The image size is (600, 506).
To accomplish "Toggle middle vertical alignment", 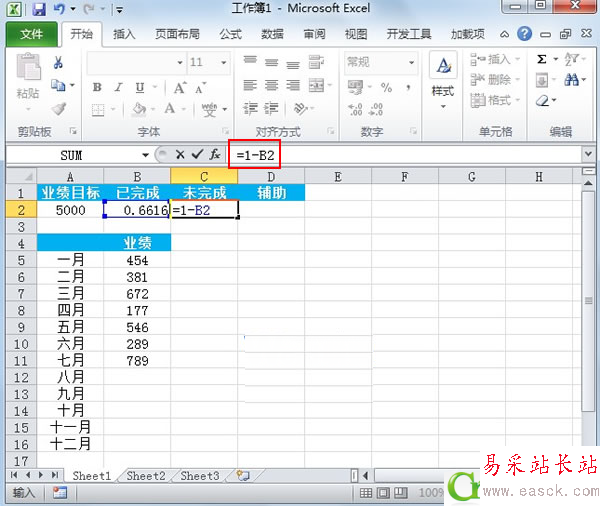I will point(271,61).
